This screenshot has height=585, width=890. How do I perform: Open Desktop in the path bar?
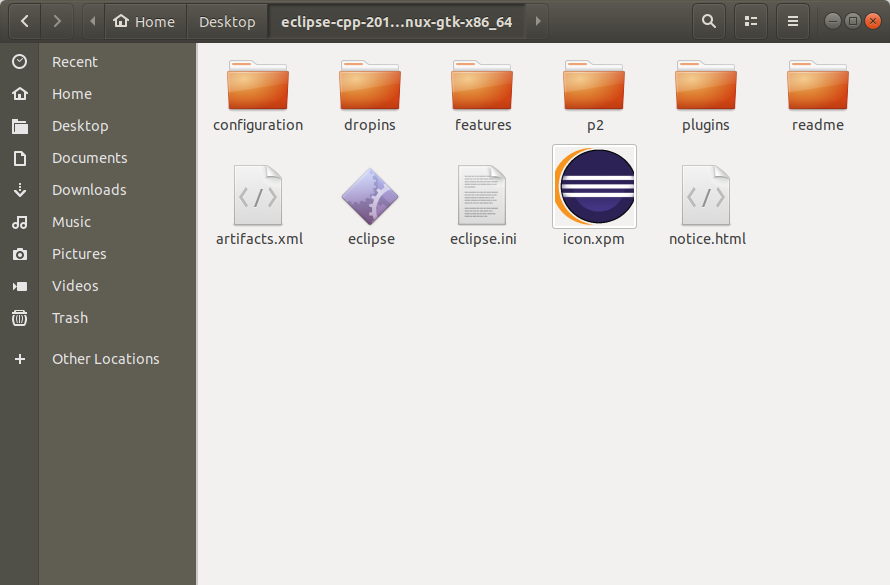coord(227,22)
